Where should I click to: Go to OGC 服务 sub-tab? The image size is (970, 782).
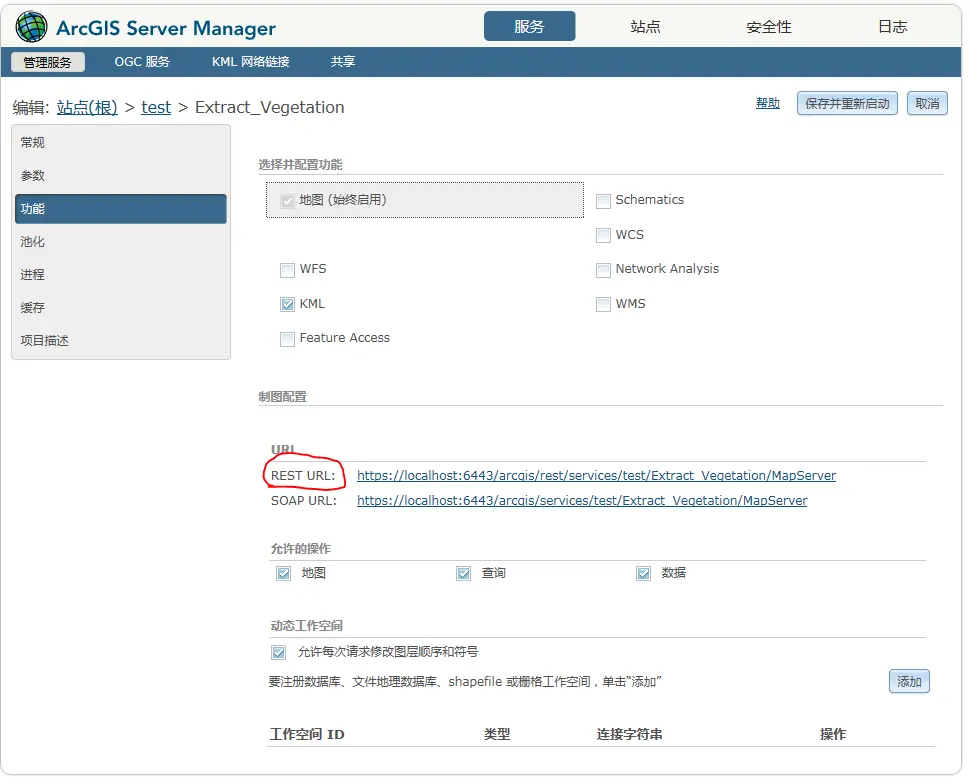tap(142, 62)
